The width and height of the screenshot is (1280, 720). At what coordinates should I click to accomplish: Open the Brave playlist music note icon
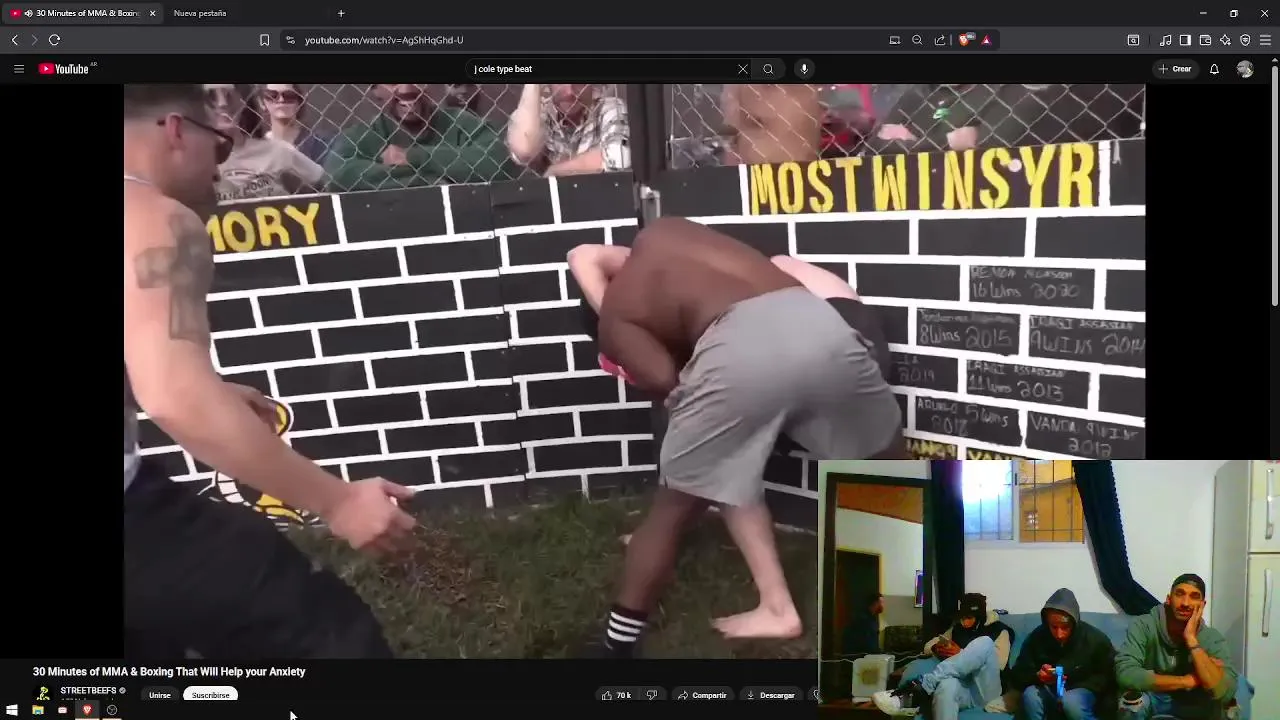click(x=1166, y=40)
